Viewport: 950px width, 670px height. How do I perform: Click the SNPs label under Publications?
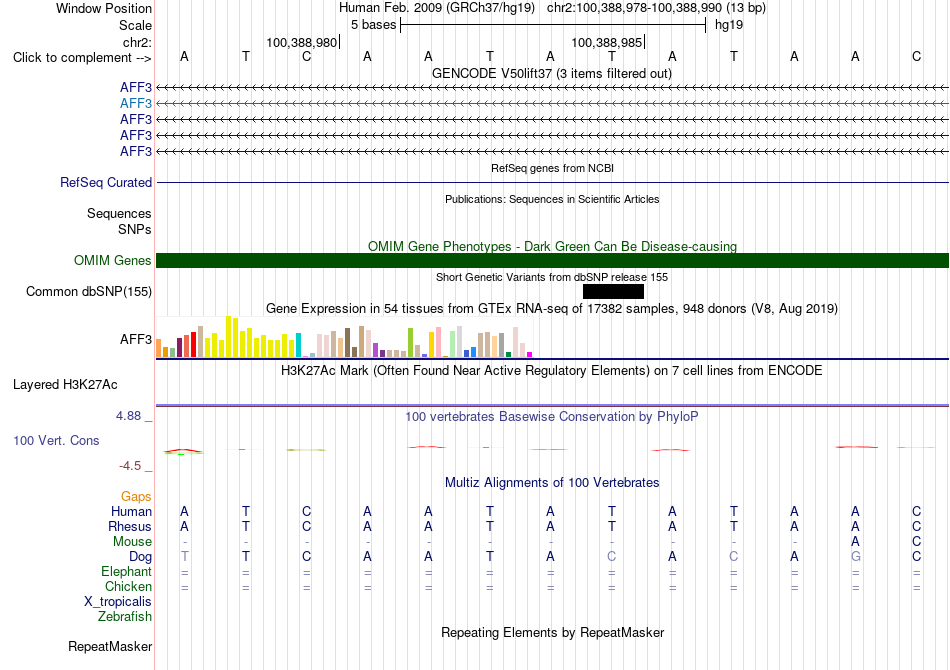click(x=135, y=230)
